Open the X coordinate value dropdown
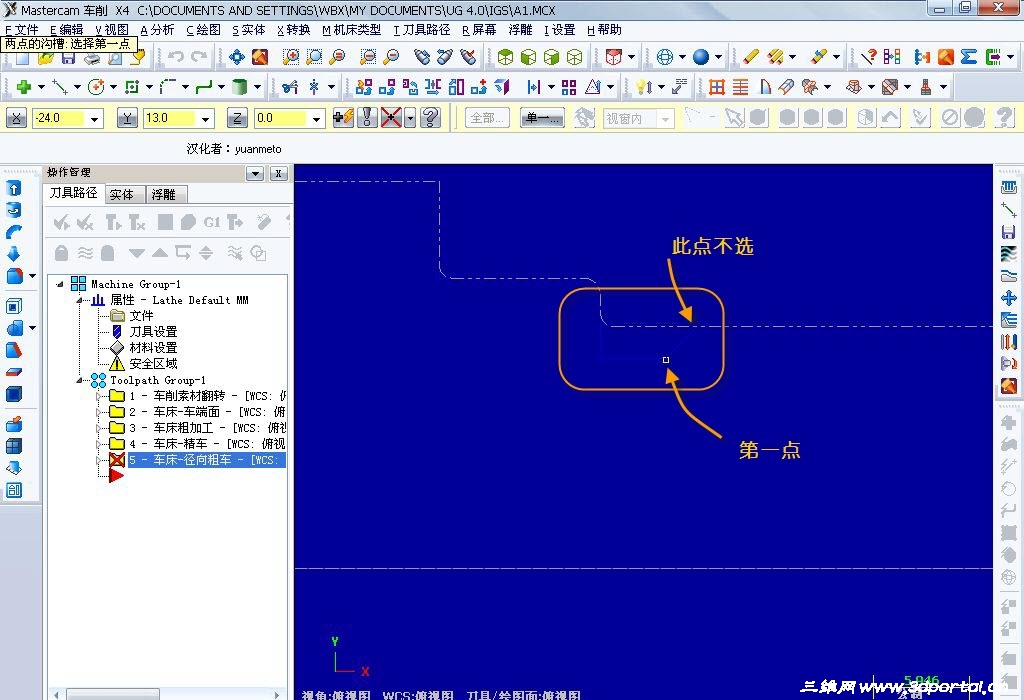Viewport: 1024px width, 700px height. point(95,119)
